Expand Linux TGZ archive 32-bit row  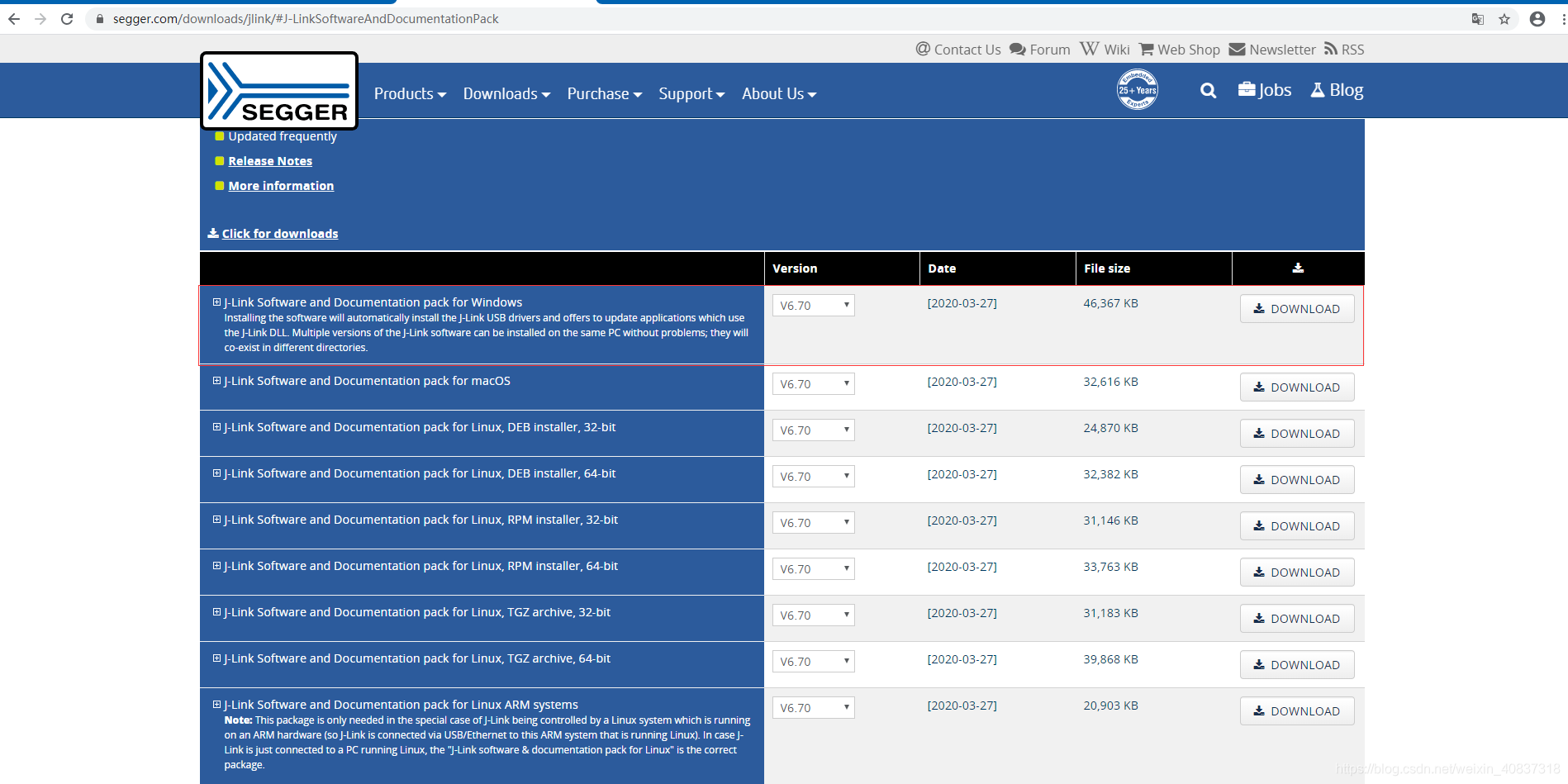(216, 612)
